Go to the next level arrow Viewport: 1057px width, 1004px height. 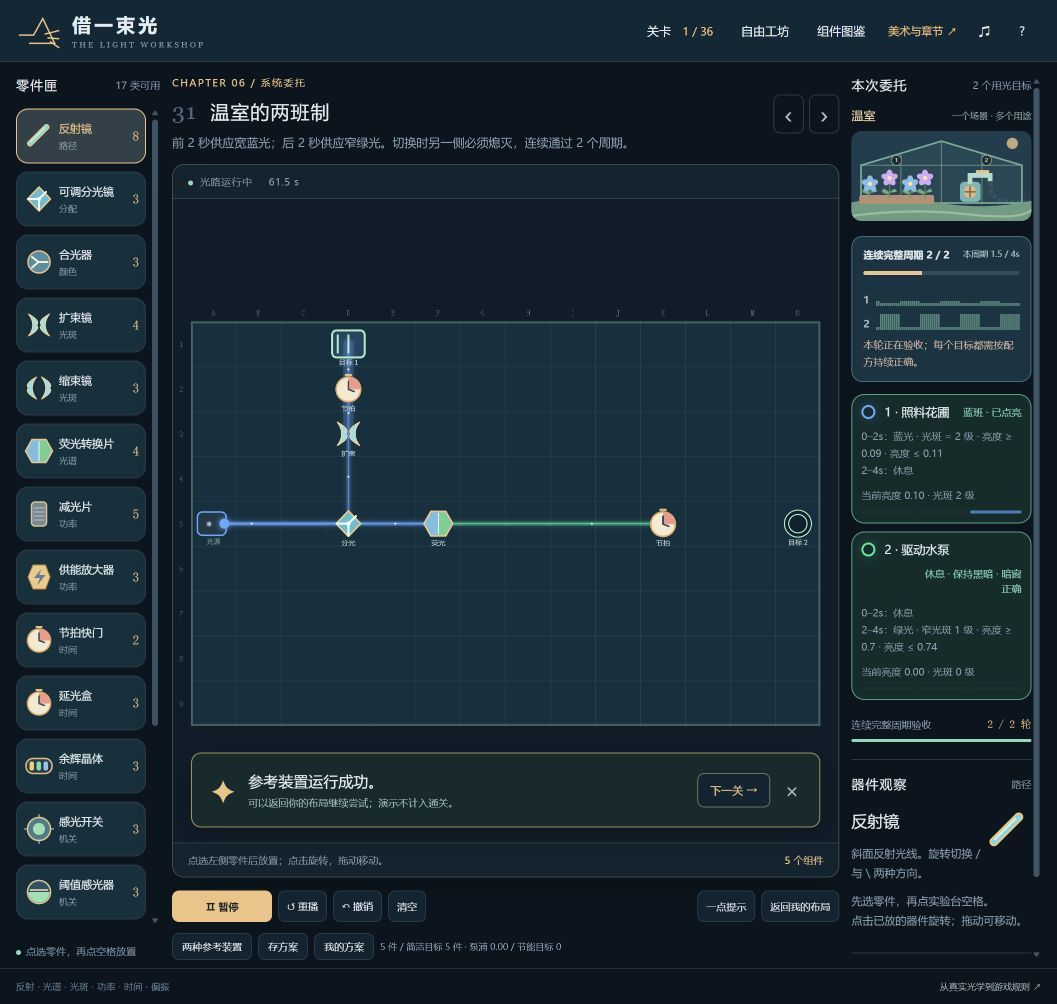click(824, 115)
